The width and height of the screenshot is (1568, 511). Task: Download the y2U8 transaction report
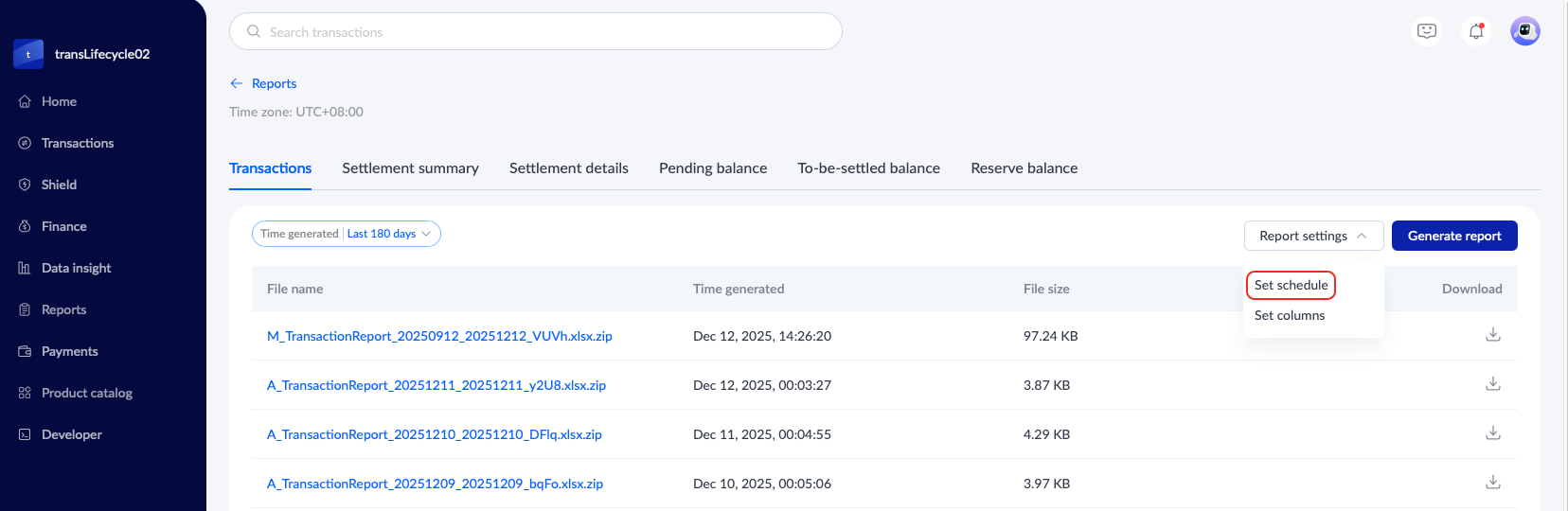1492,384
